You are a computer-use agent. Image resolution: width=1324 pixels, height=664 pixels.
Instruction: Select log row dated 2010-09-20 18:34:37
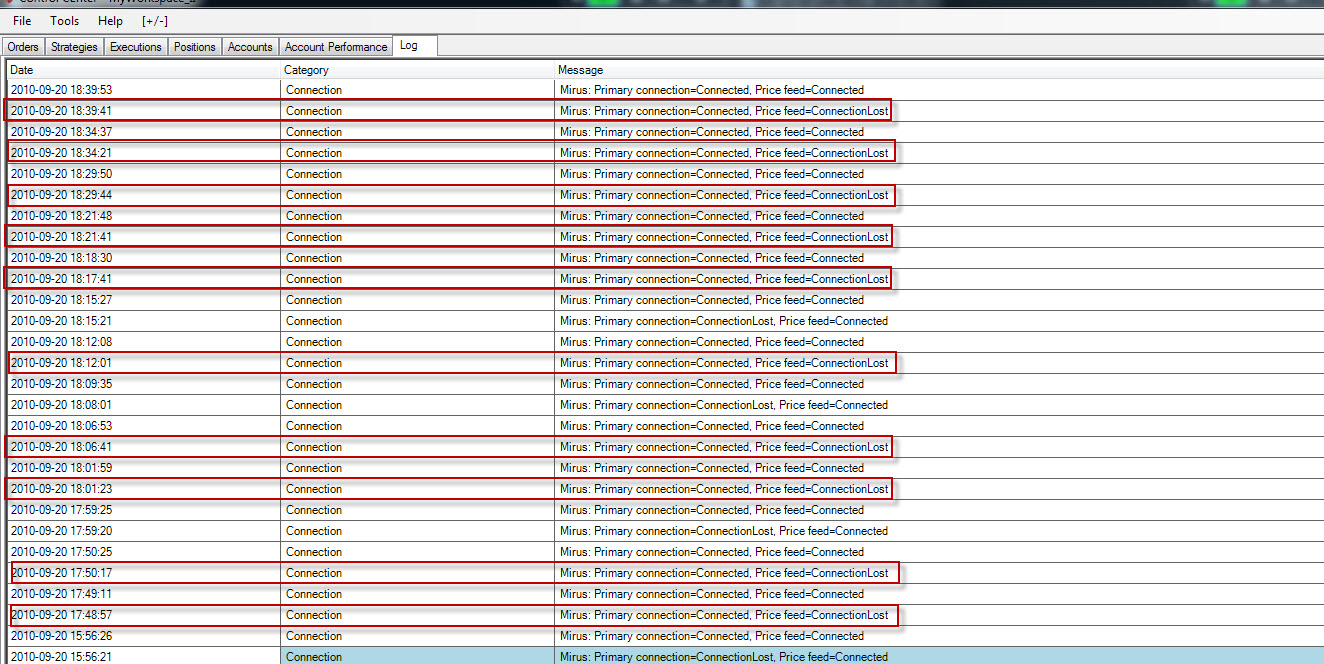(x=665, y=132)
